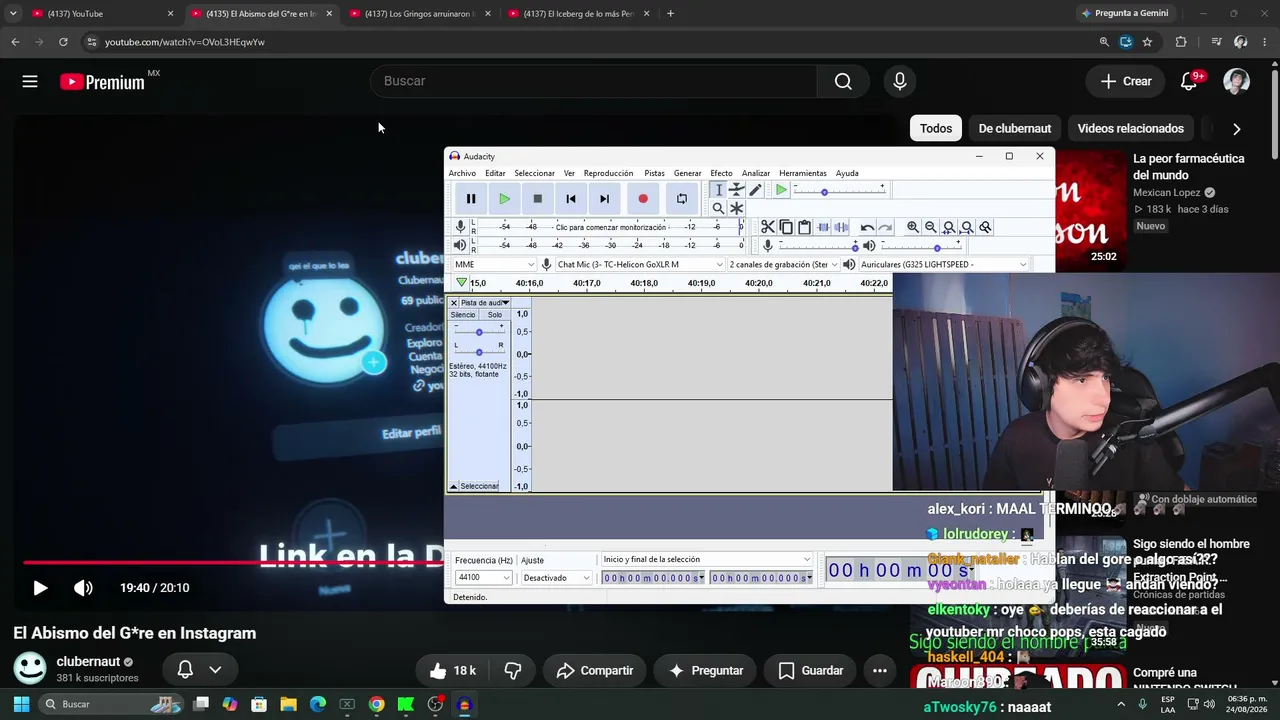Open the Pistas menu in Audacity

[x=654, y=173]
